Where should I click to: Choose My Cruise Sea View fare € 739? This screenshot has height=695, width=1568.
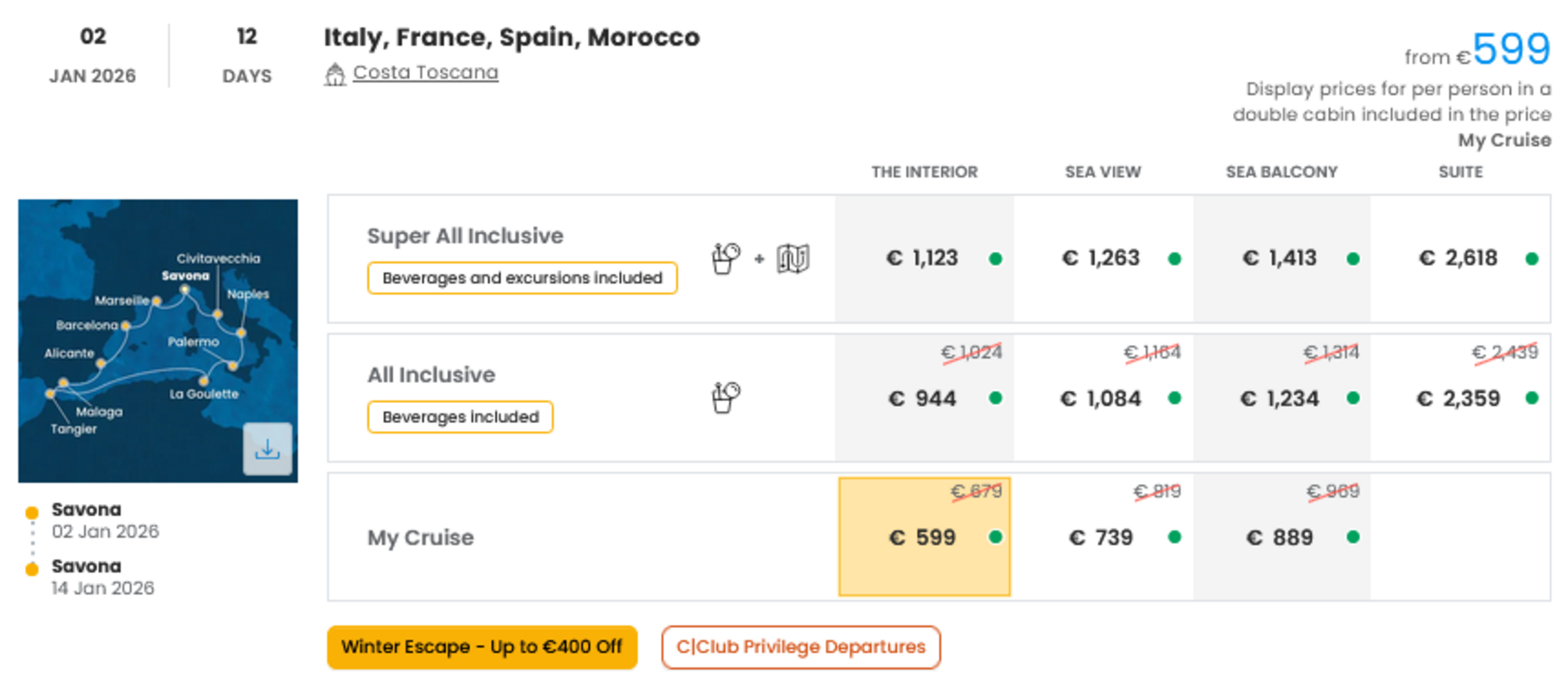point(1104,537)
